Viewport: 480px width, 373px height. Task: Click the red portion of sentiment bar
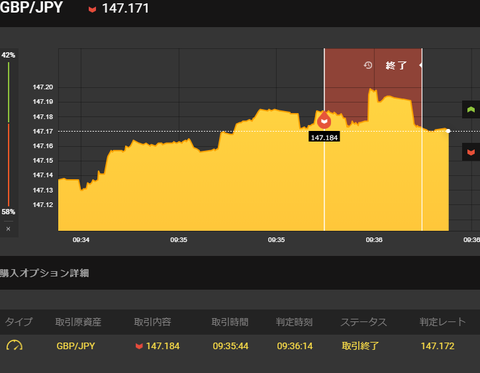coord(9,165)
